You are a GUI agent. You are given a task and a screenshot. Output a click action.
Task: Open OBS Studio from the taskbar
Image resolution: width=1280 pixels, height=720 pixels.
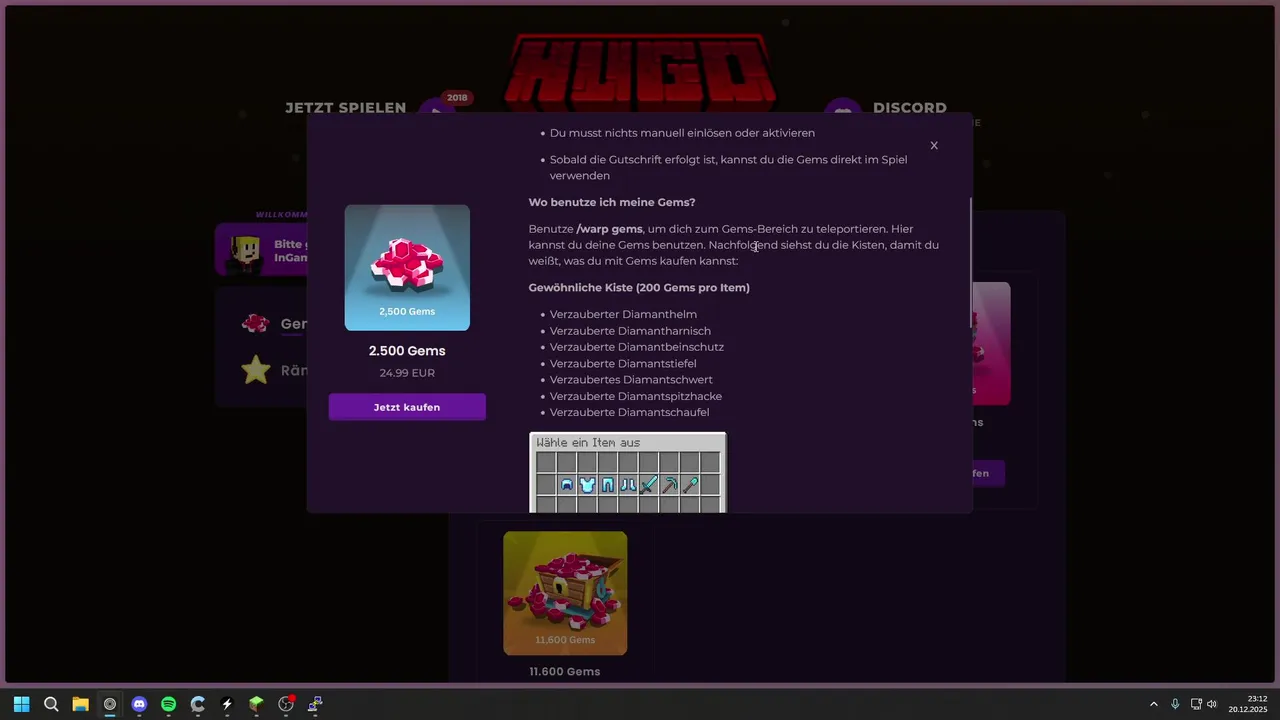(x=286, y=704)
